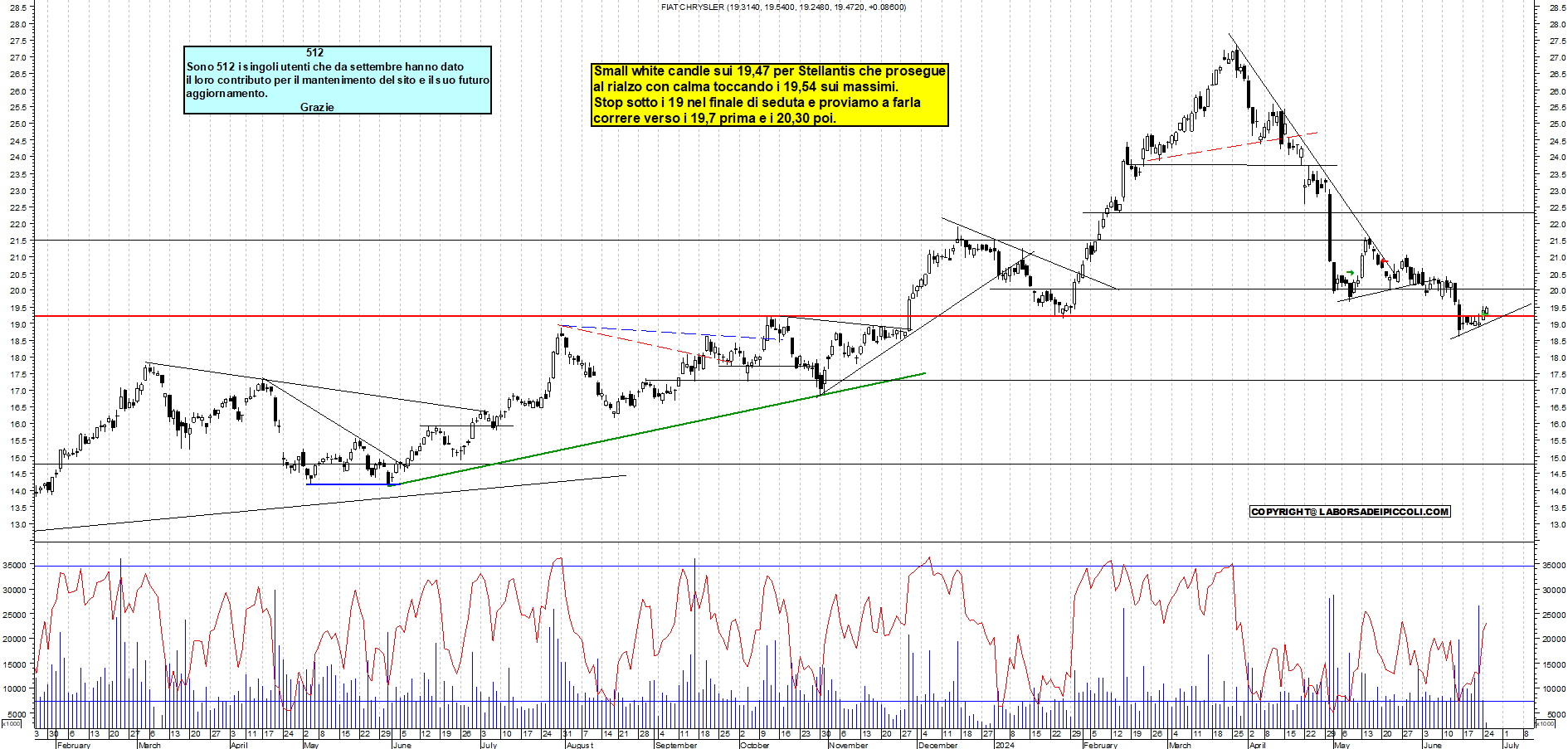Click the 'August' month label on time axis

pos(580,745)
